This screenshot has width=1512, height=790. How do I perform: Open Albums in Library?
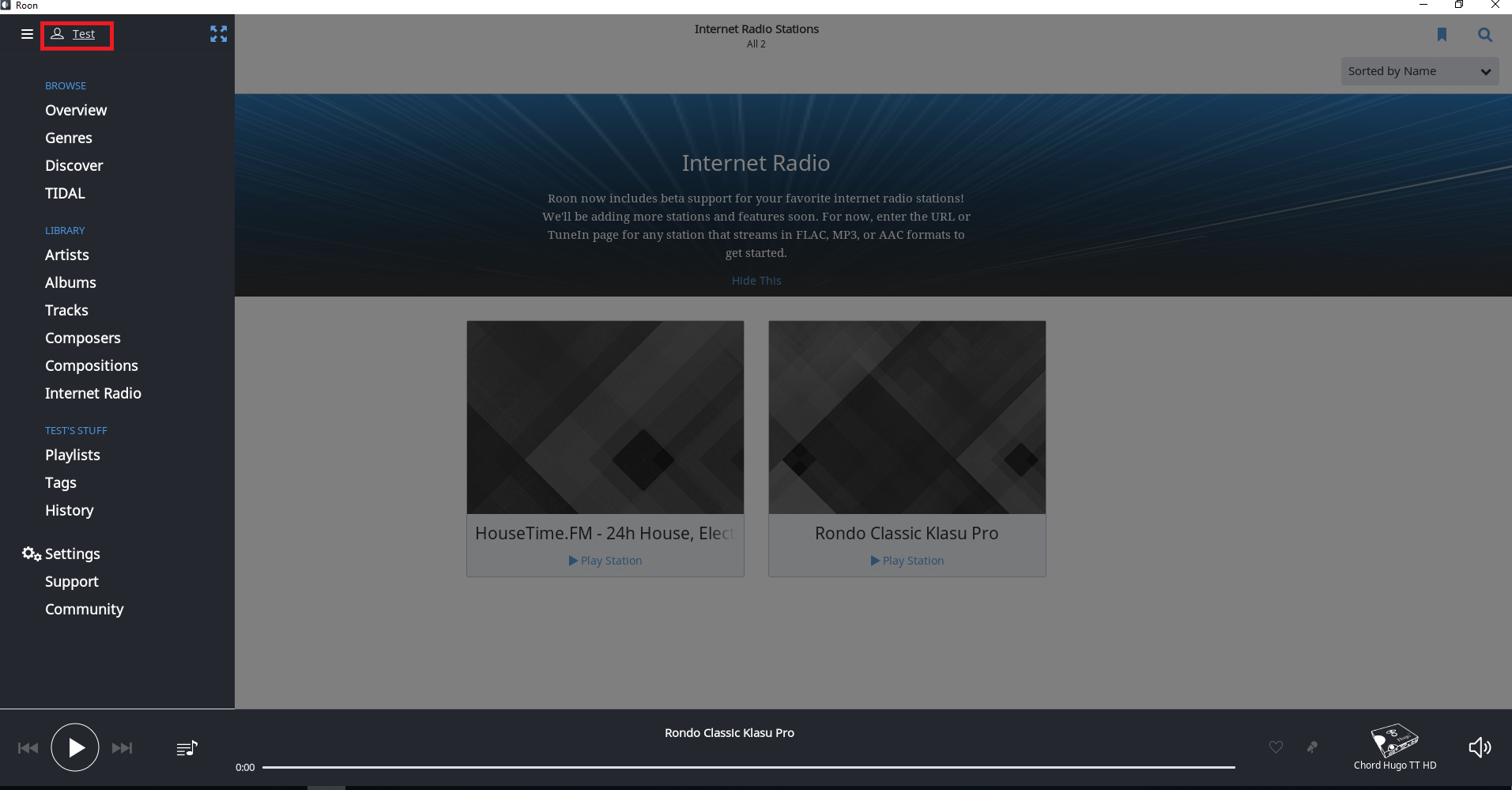click(70, 282)
